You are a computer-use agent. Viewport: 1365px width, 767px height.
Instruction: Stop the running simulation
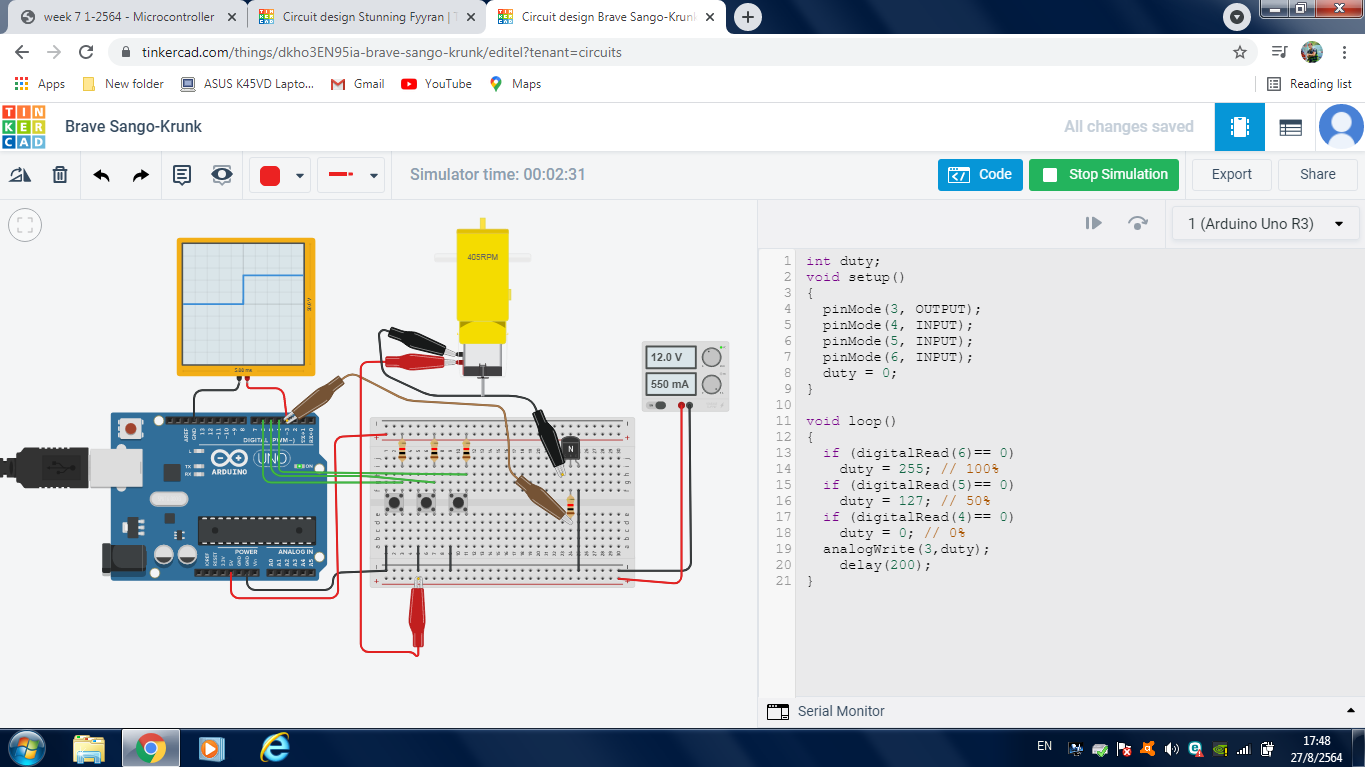click(x=1104, y=174)
